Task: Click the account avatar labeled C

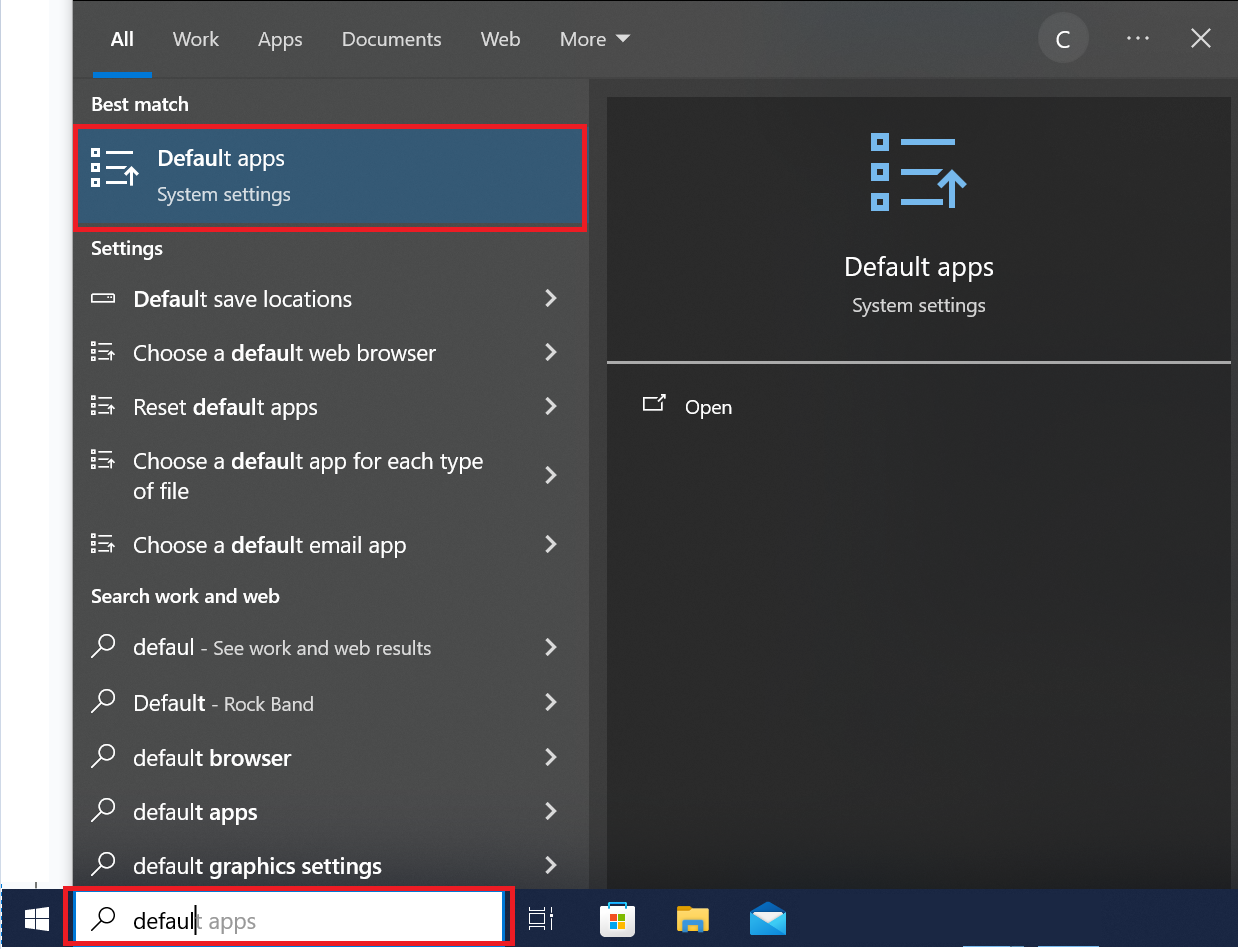Action: (1063, 40)
